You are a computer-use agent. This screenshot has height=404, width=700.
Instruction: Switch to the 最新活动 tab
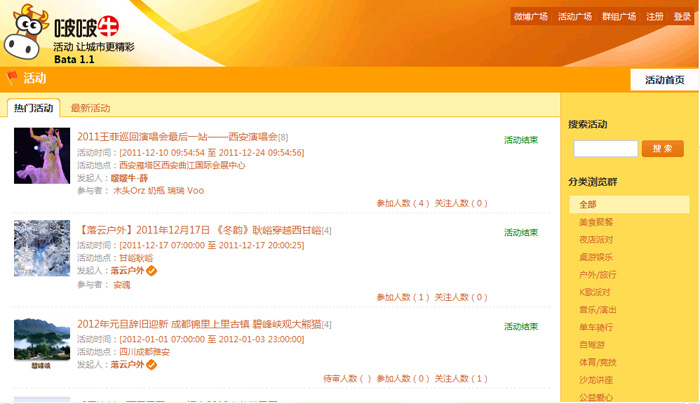90,108
